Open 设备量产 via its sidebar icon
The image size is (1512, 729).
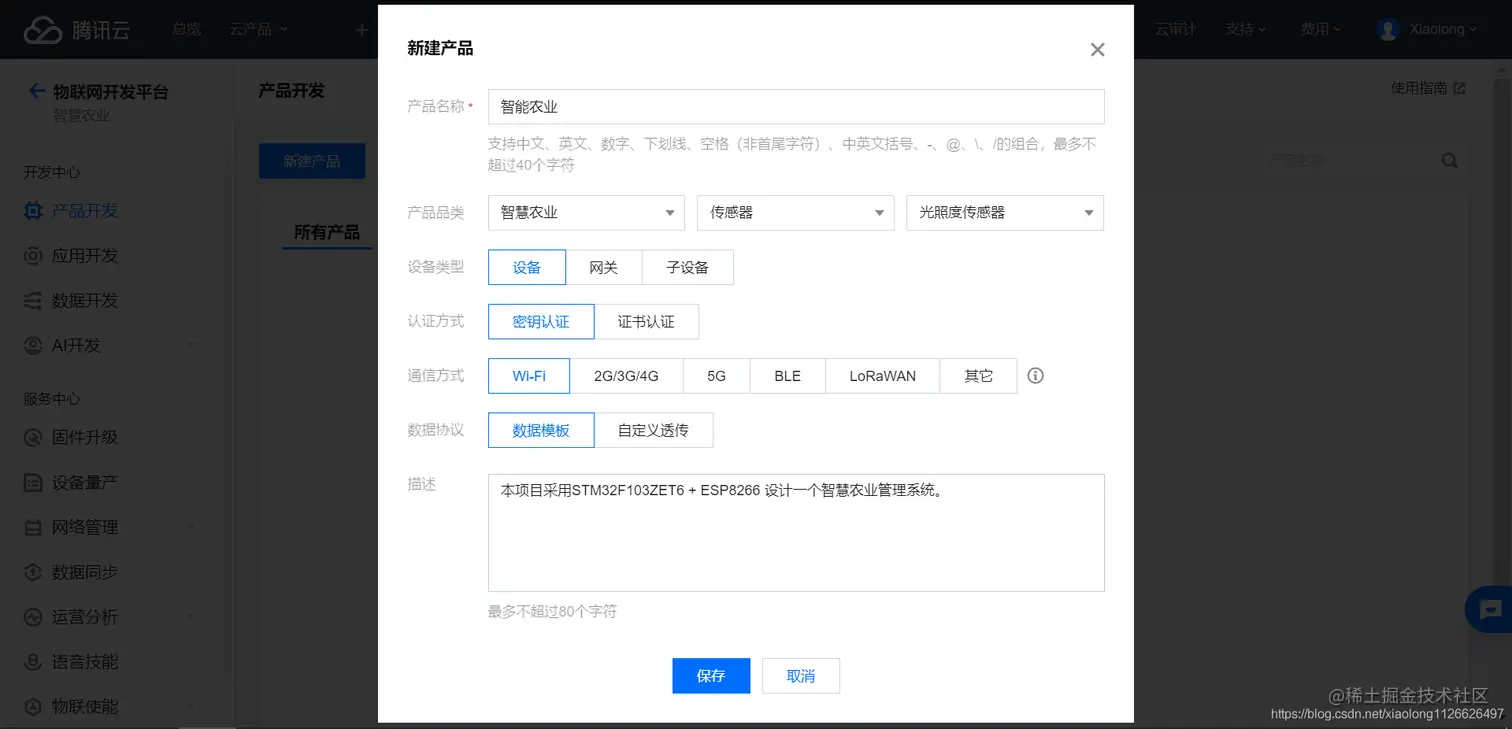33,482
